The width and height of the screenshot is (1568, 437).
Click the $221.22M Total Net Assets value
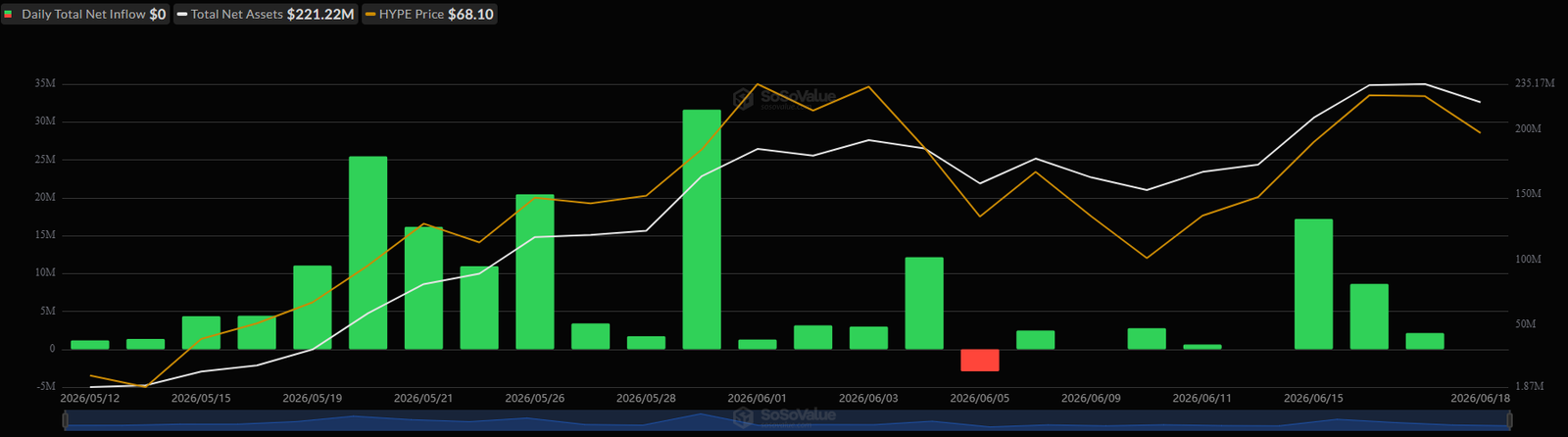tap(320, 15)
